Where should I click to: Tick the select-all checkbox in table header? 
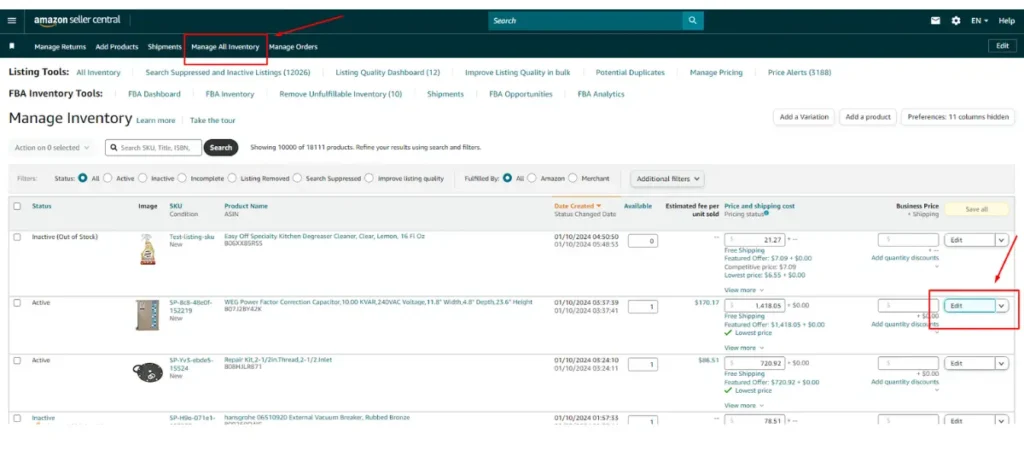[x=18, y=206]
